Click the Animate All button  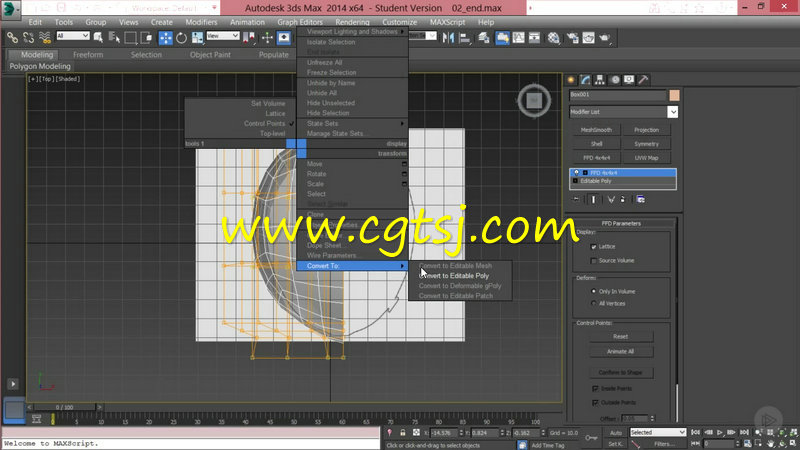pos(620,352)
